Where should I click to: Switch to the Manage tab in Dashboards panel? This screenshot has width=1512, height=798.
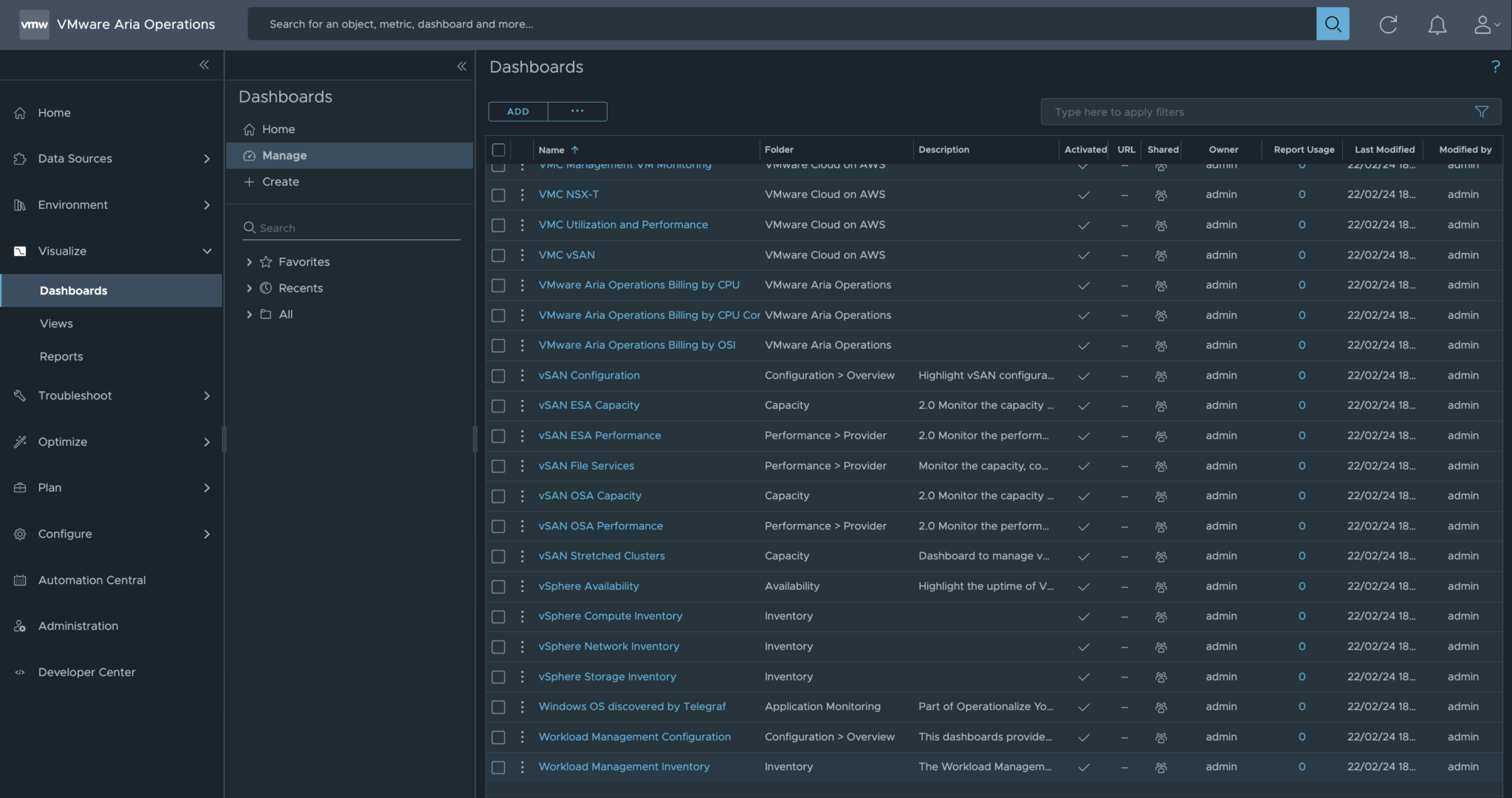coord(286,155)
